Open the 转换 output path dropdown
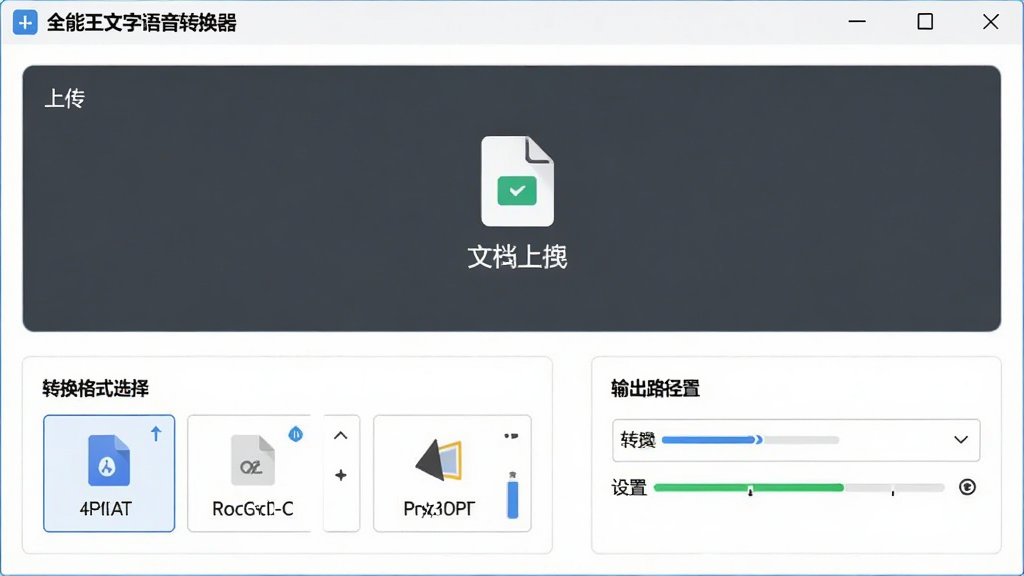 click(796, 440)
